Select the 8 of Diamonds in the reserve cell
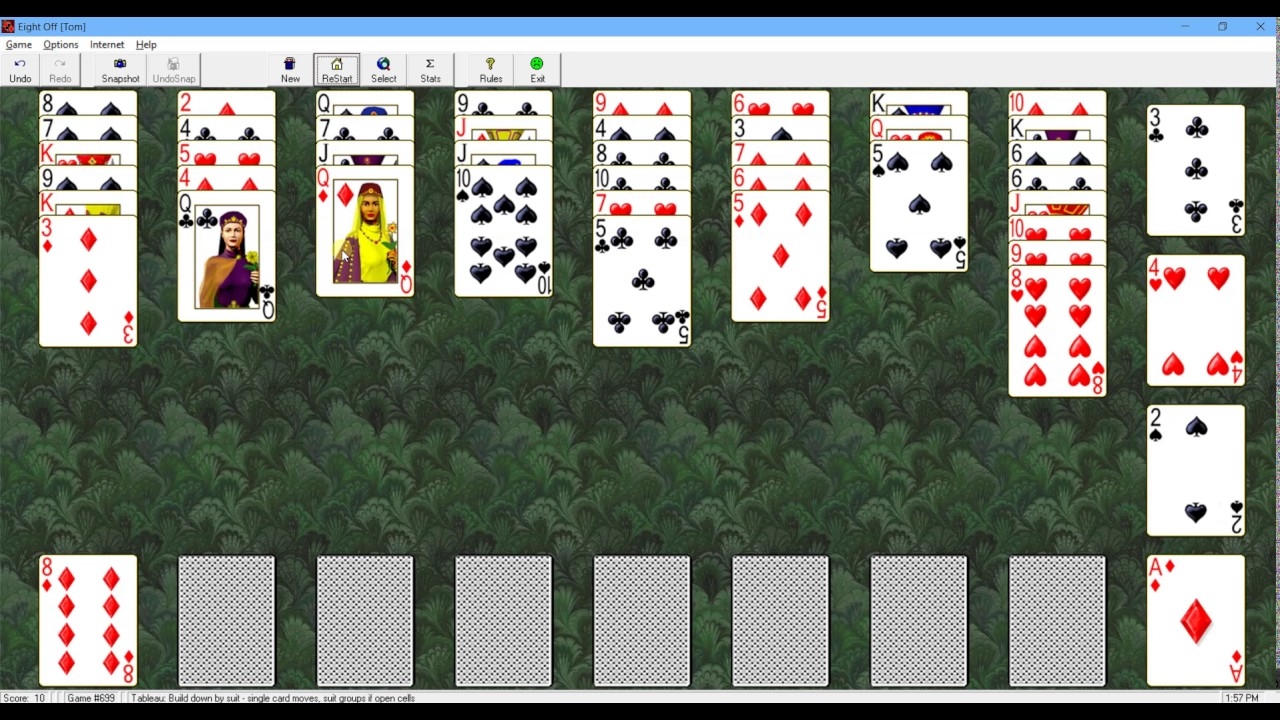The width and height of the screenshot is (1280, 720). coord(87,620)
